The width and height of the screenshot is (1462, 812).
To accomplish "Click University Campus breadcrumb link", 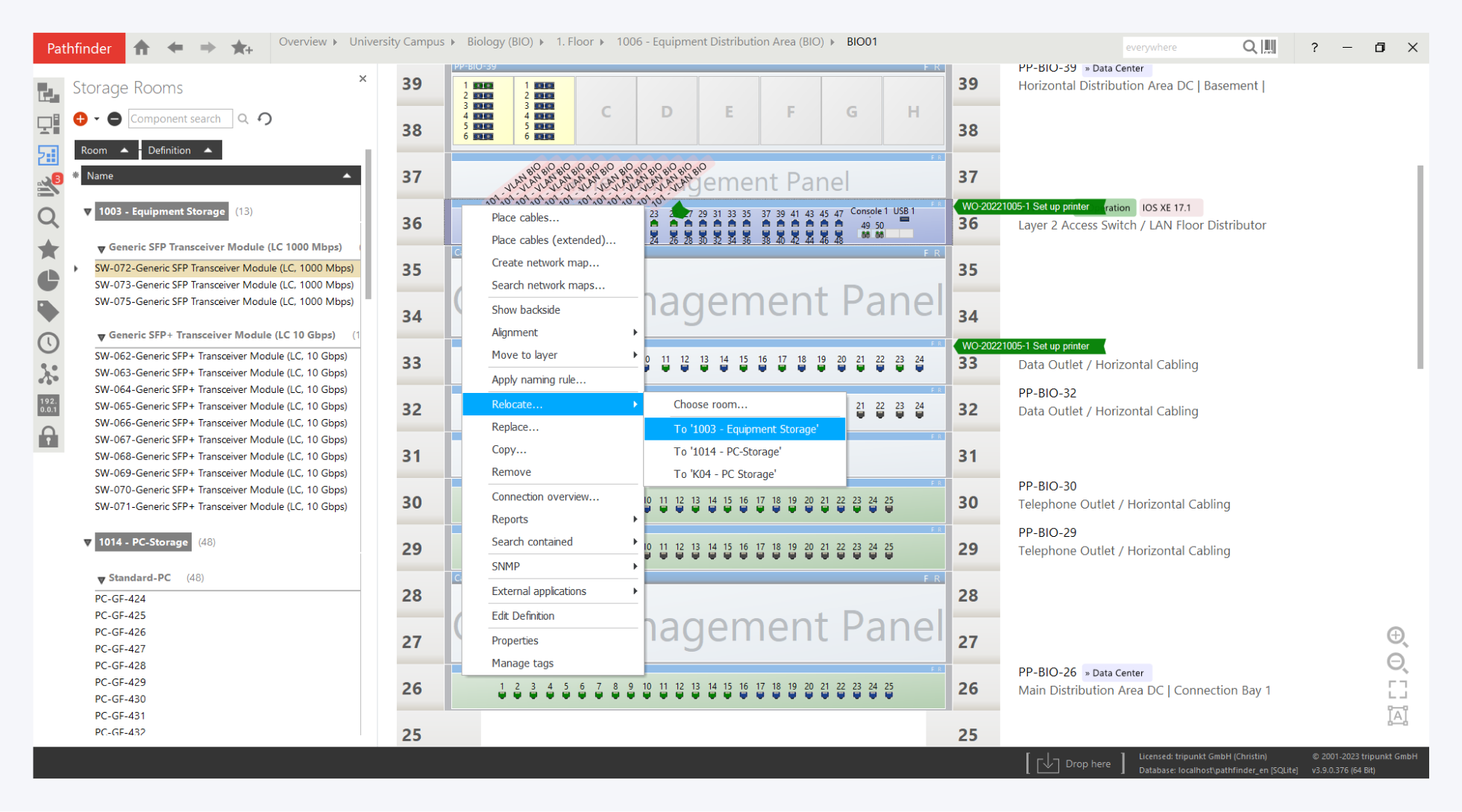I will tap(396, 42).
